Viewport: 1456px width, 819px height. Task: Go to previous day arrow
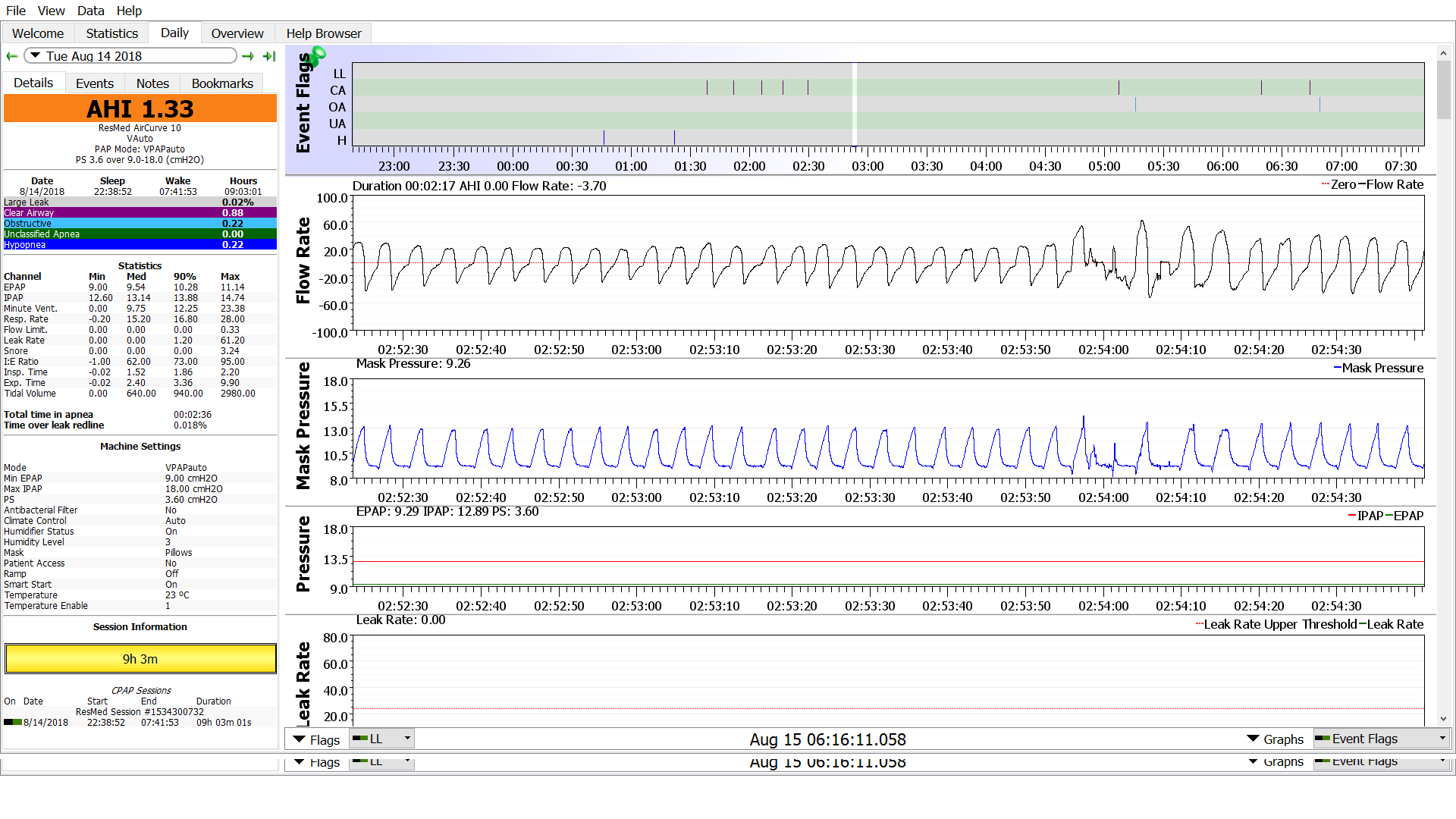click(x=12, y=56)
